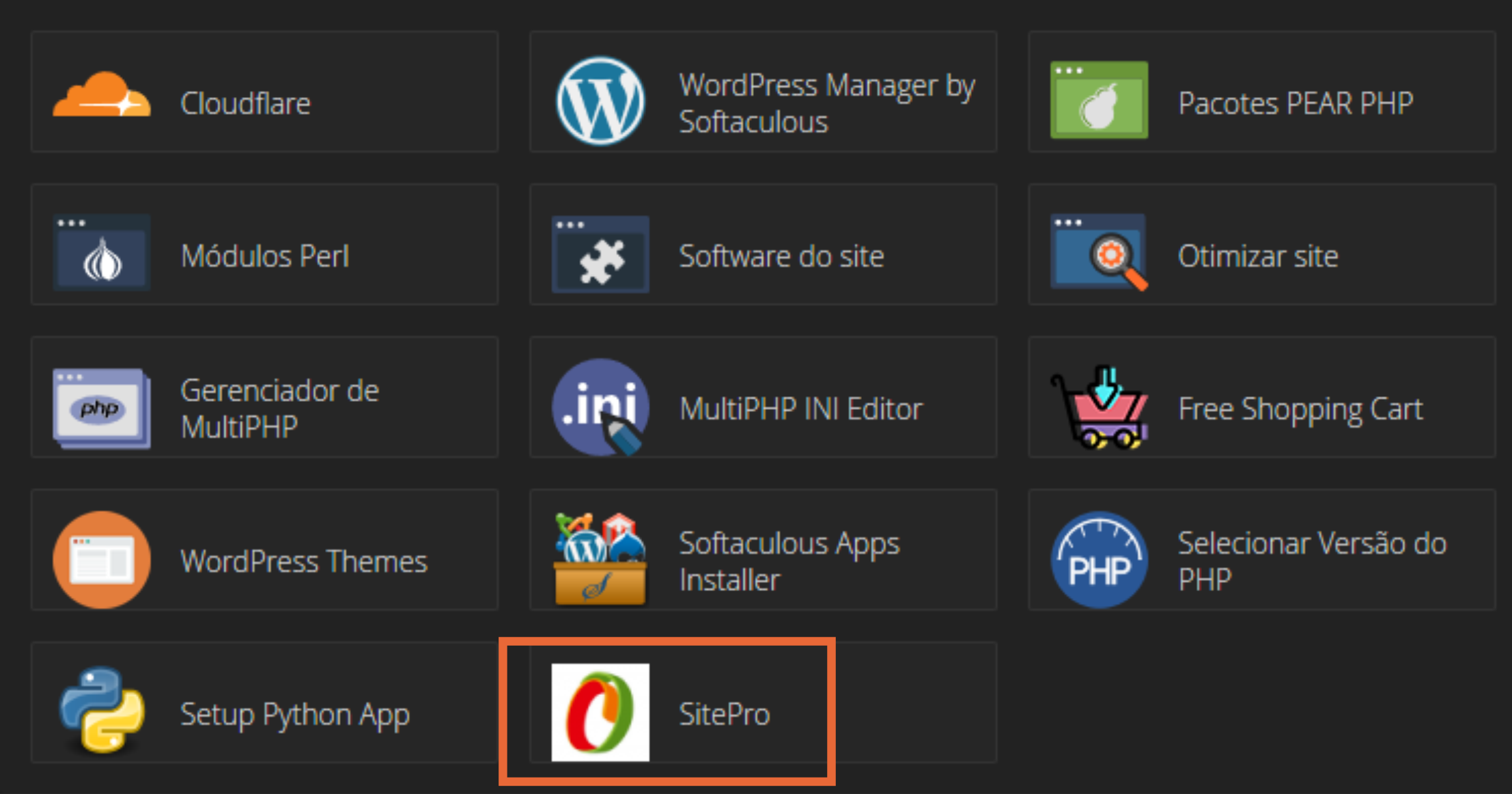This screenshot has height=794, width=1512.
Task: Launch Softaculous Apps Installer link
Action: 789,562
